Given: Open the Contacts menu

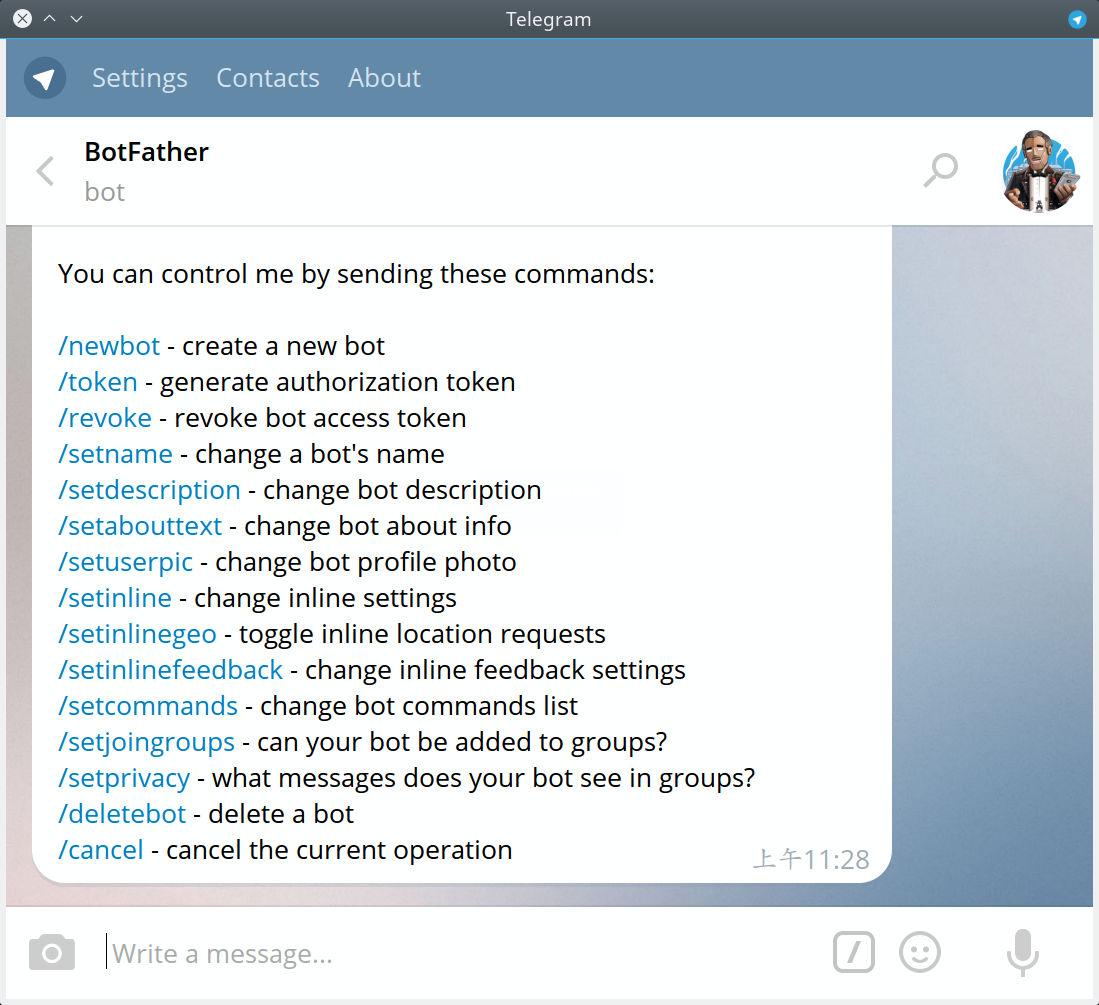Looking at the screenshot, I should (268, 78).
